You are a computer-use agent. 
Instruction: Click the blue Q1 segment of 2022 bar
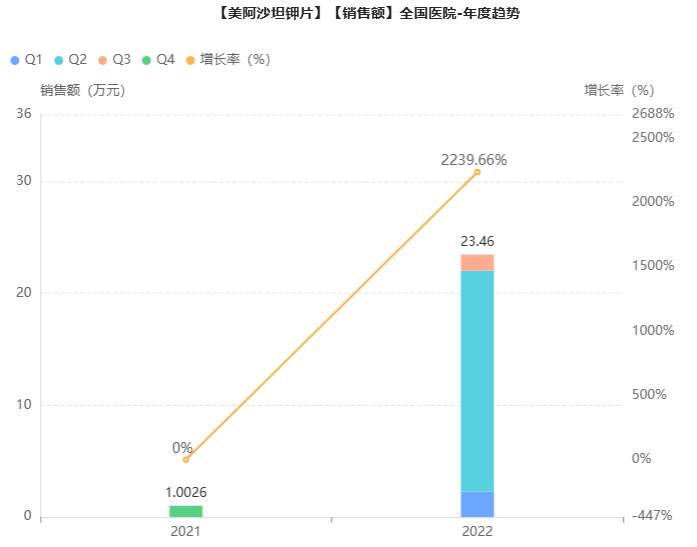477,504
